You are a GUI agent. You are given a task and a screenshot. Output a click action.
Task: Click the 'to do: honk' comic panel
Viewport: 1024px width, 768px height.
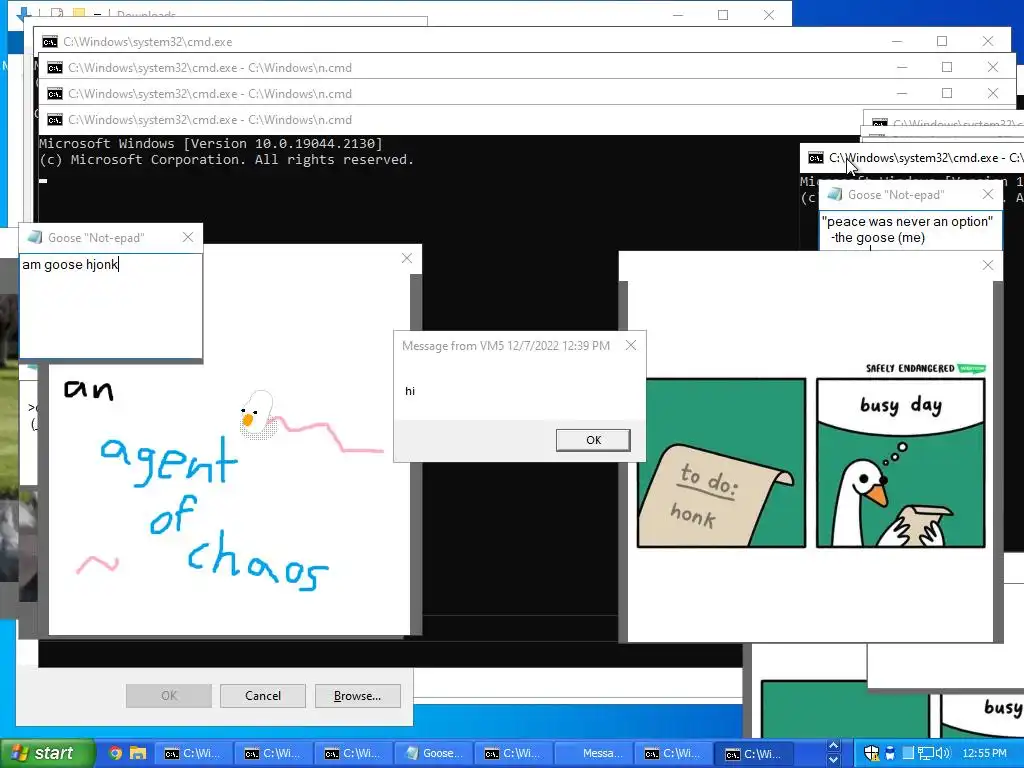click(721, 463)
